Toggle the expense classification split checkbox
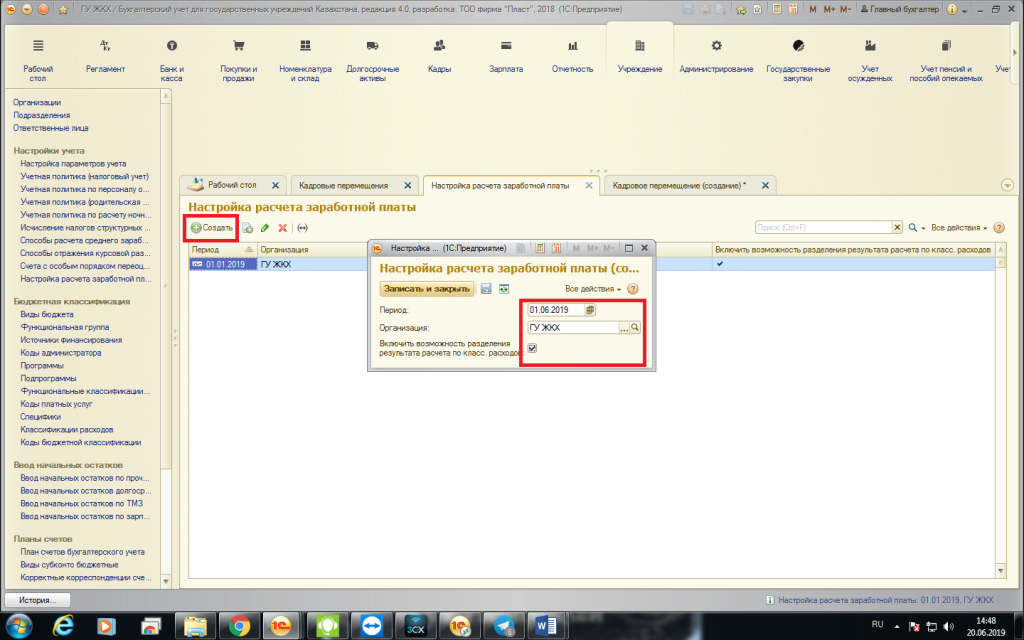This screenshot has height=640, width=1024. (532, 348)
